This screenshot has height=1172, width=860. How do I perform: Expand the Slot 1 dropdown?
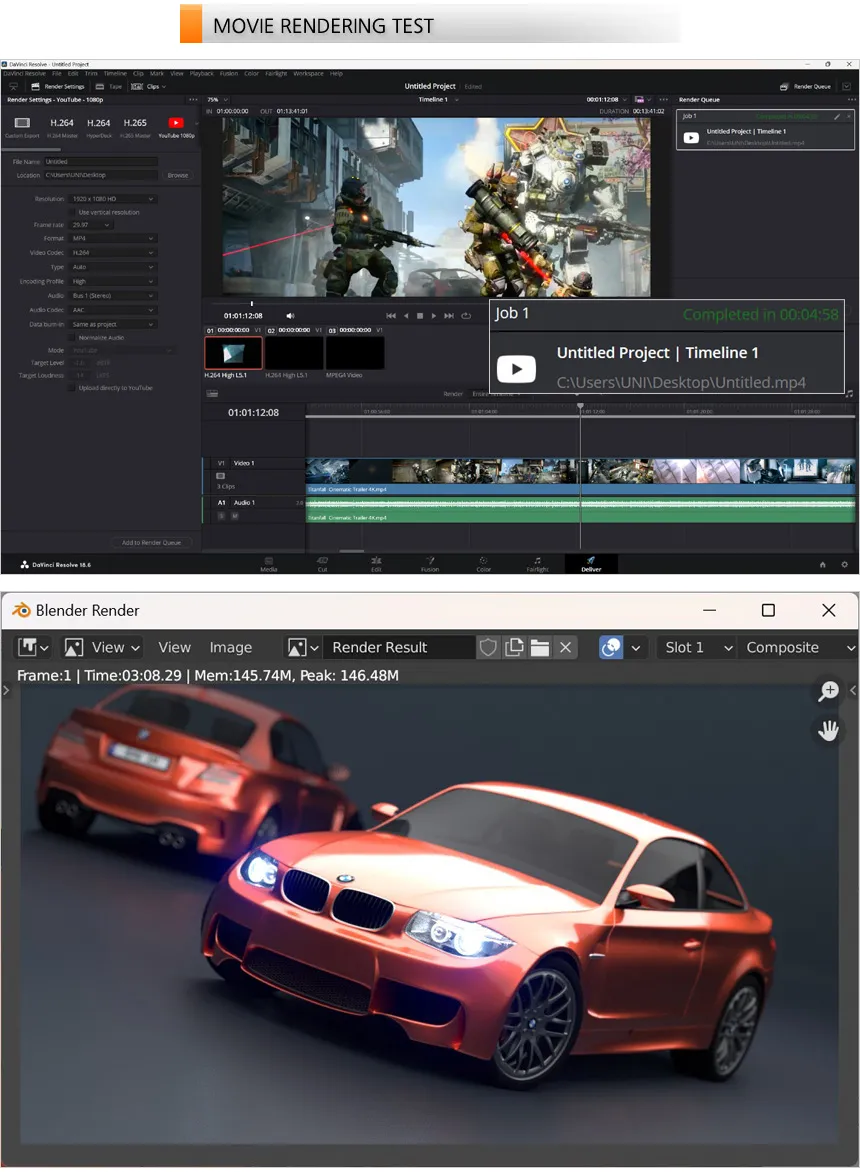click(x=697, y=647)
